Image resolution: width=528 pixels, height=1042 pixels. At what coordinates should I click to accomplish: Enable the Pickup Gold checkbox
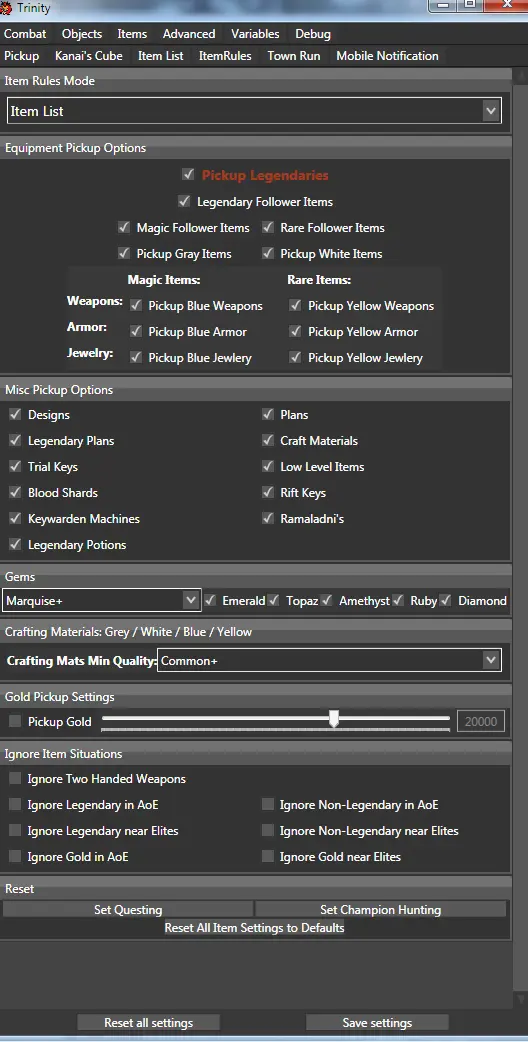[15, 721]
